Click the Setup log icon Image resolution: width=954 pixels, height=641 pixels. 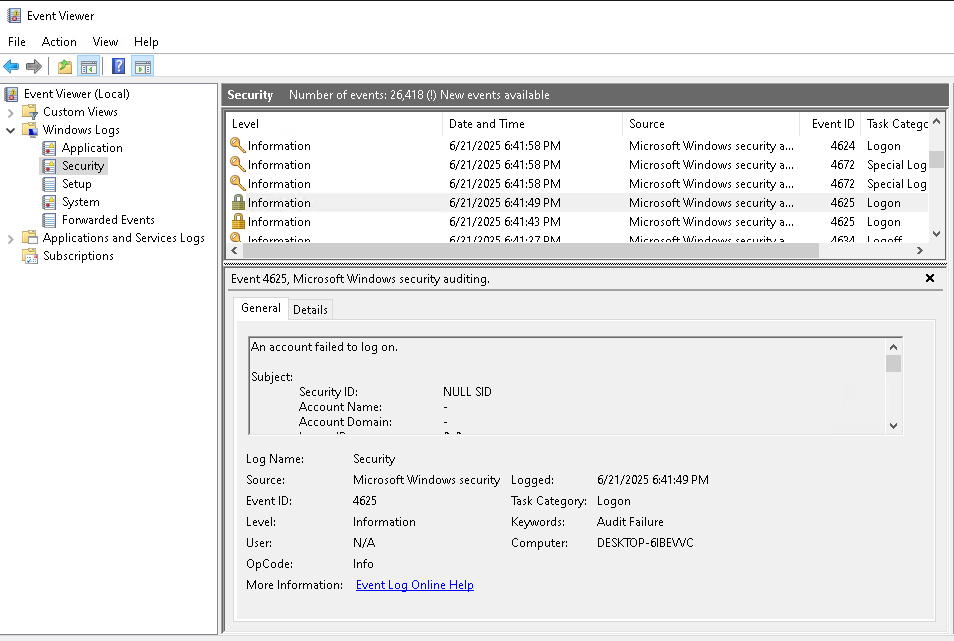(x=49, y=184)
